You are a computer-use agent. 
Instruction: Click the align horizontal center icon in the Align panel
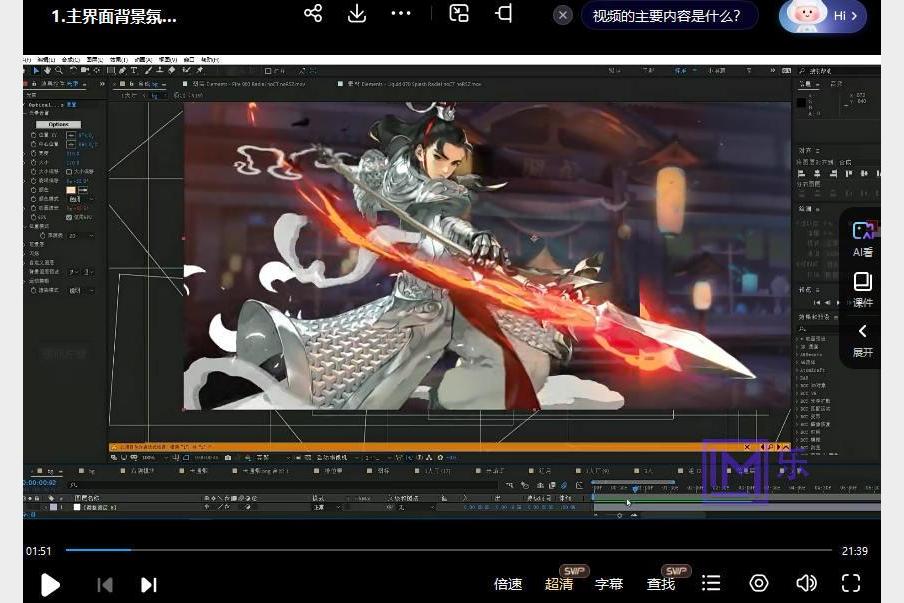tap(817, 173)
